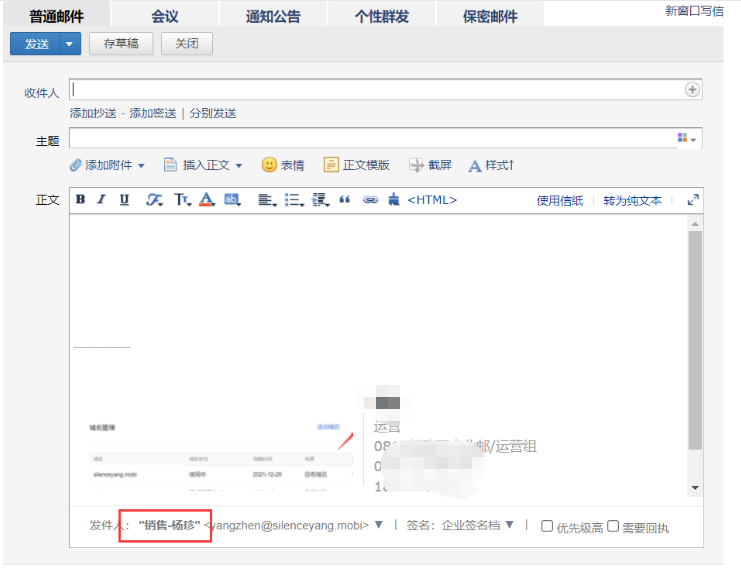
Task: Open the 发送 button dropdown arrow
Action: (x=68, y=44)
